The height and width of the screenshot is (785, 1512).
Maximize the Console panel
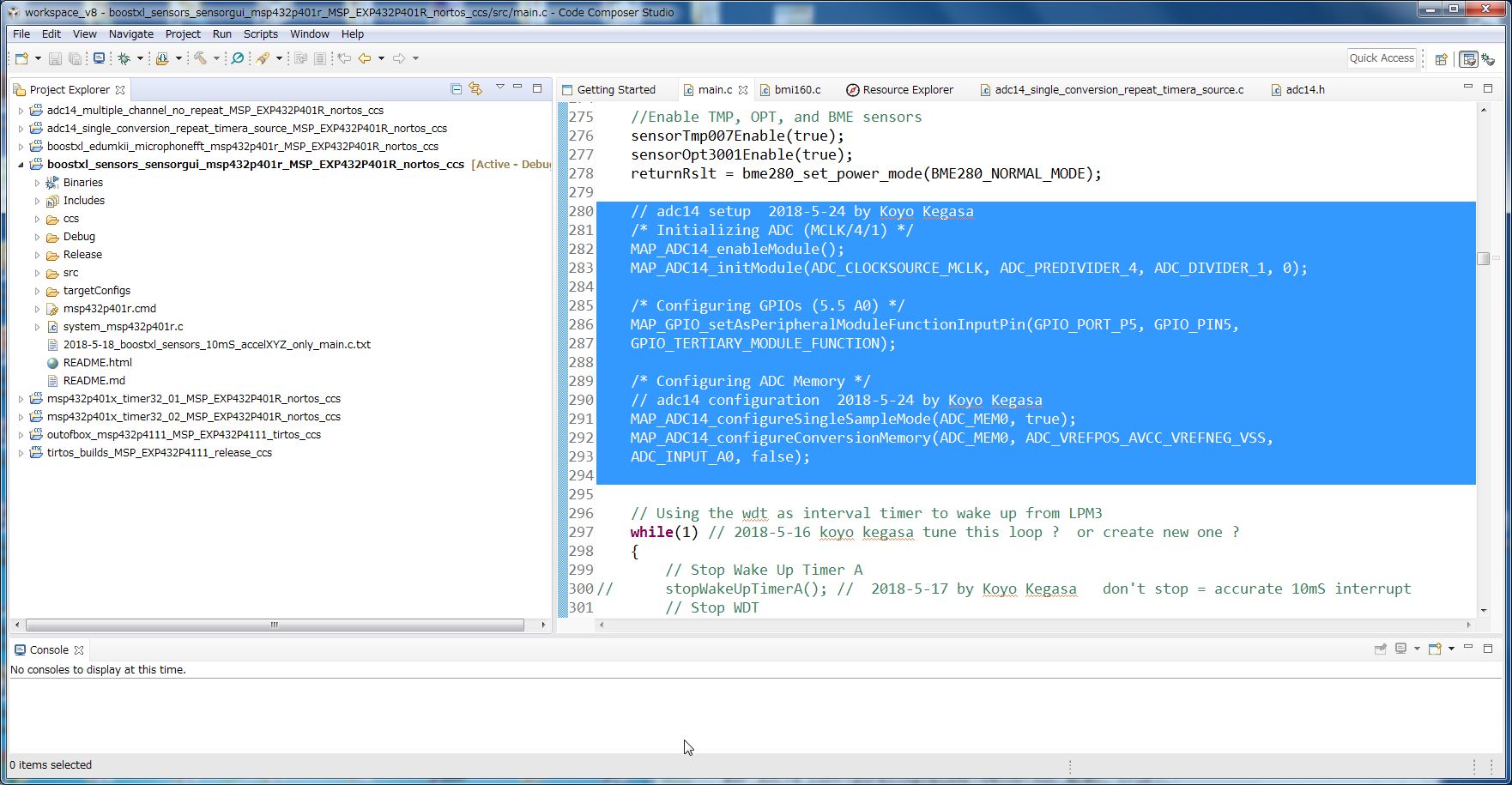[x=1488, y=649]
